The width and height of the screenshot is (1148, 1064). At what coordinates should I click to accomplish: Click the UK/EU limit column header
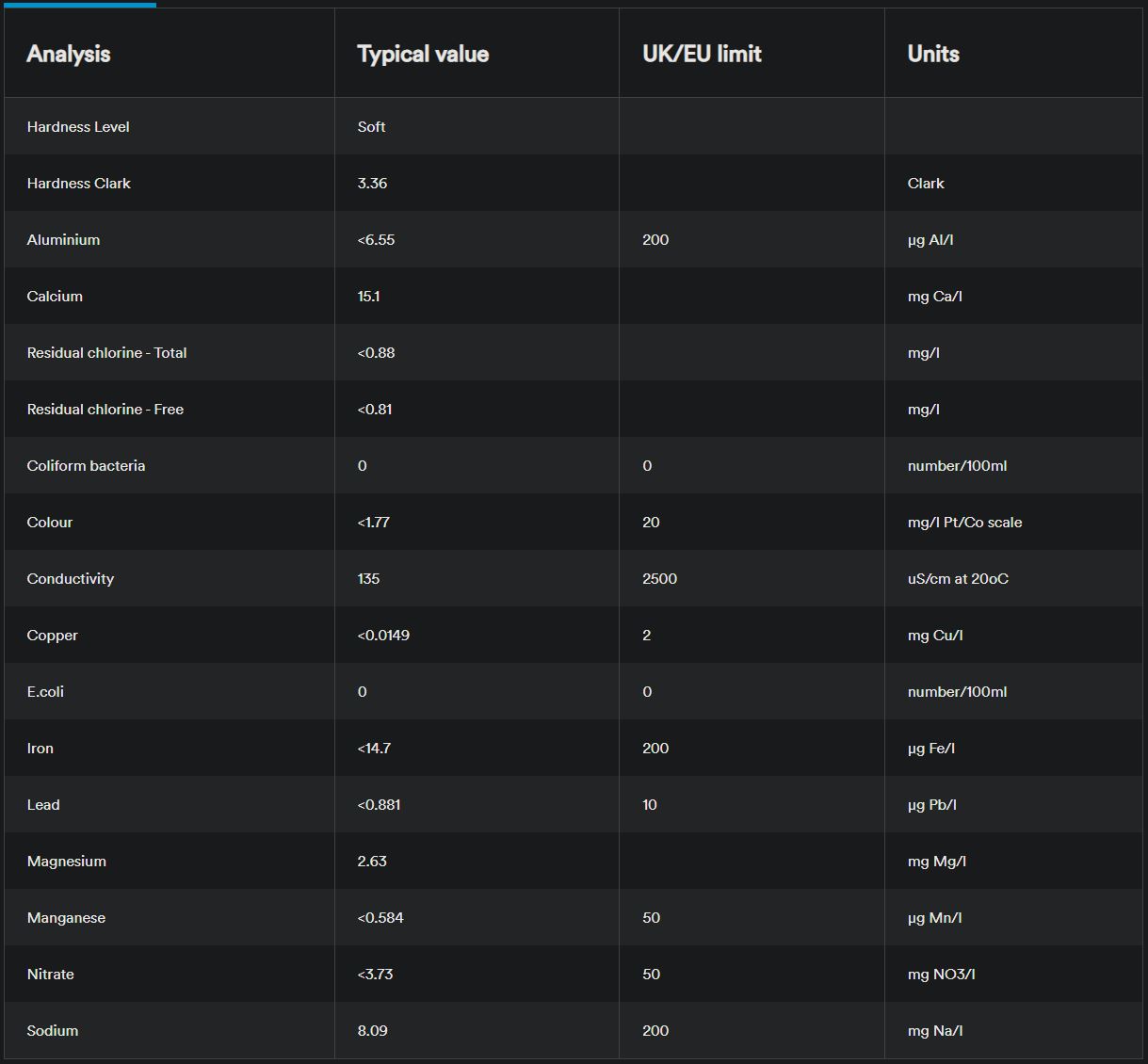click(x=702, y=54)
